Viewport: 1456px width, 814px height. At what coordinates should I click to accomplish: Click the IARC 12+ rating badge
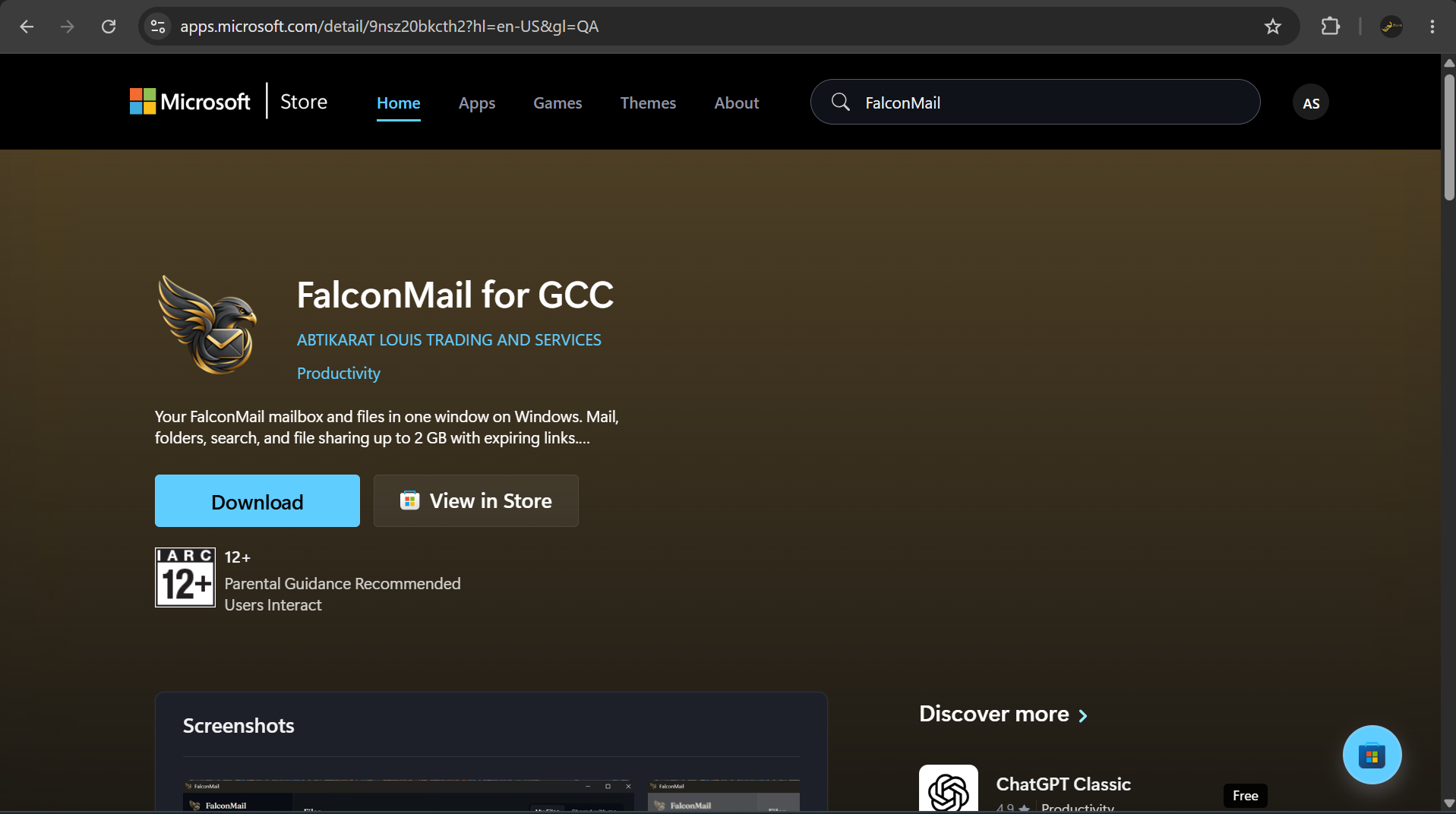pos(185,577)
